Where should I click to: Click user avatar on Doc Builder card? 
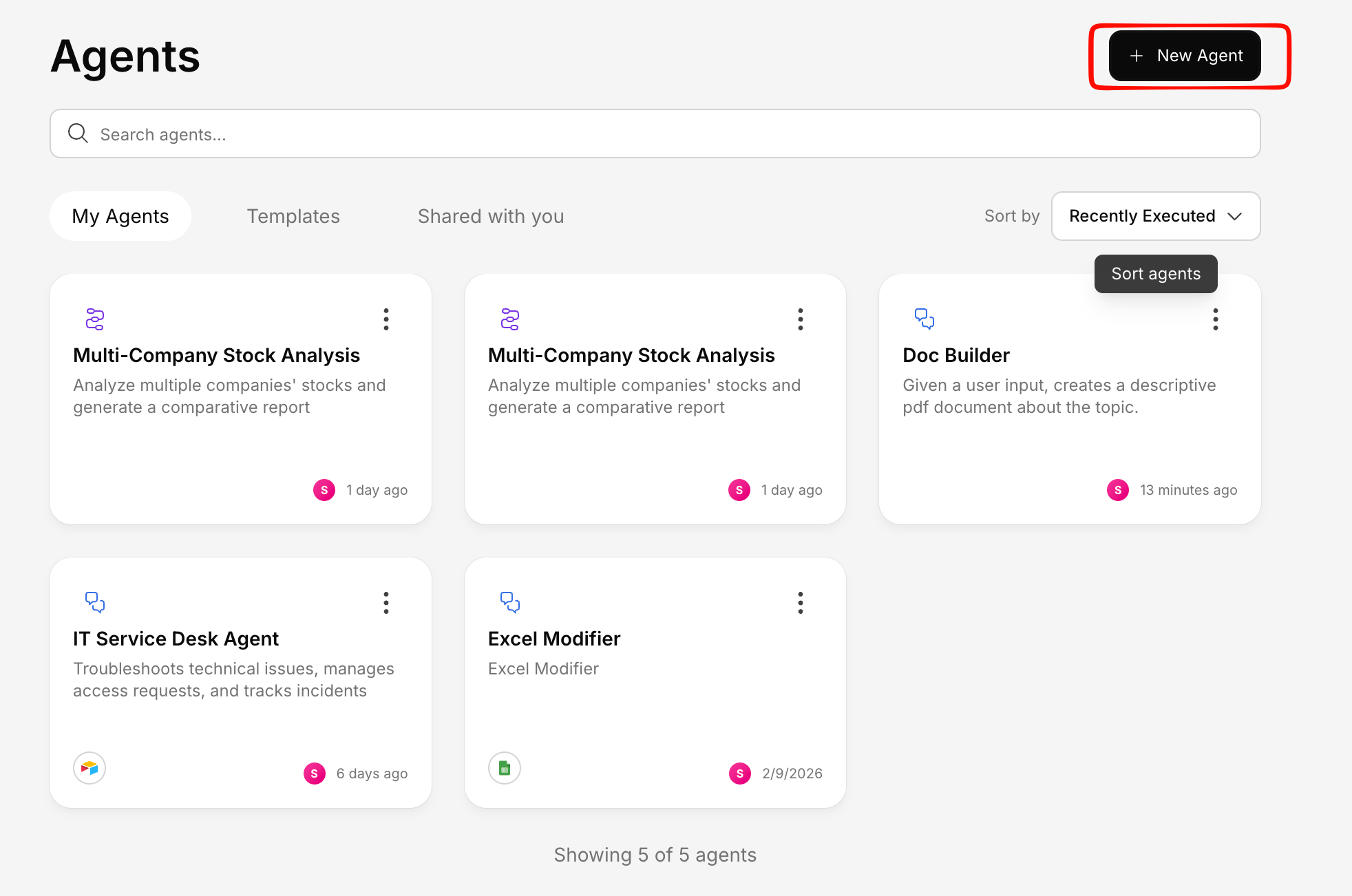(1117, 490)
